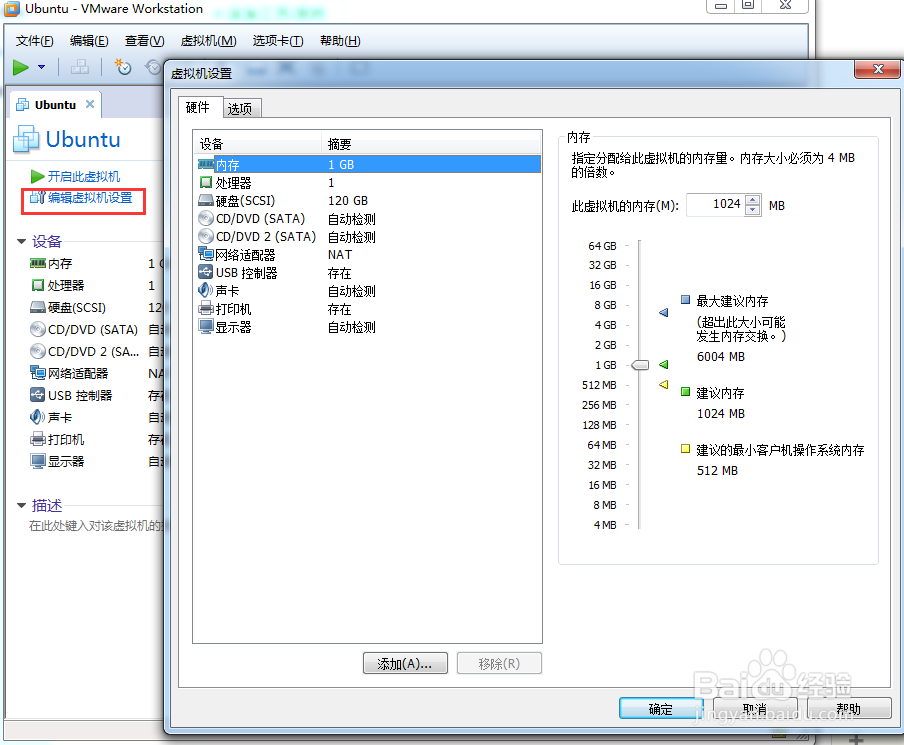Click the 设备 column header
Image resolution: width=904 pixels, height=745 pixels.
pyautogui.click(x=257, y=144)
